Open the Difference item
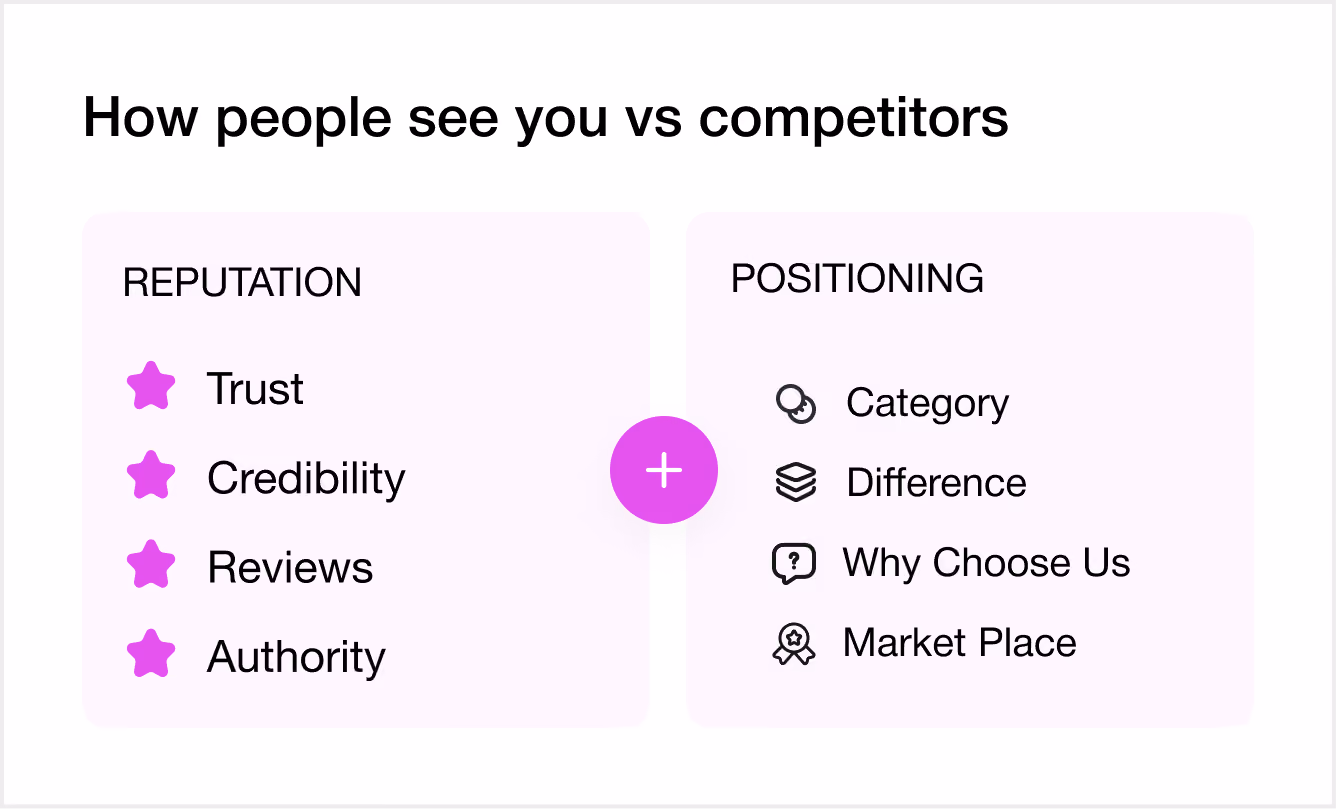Screen dimensions: 1336x809 coord(936,483)
